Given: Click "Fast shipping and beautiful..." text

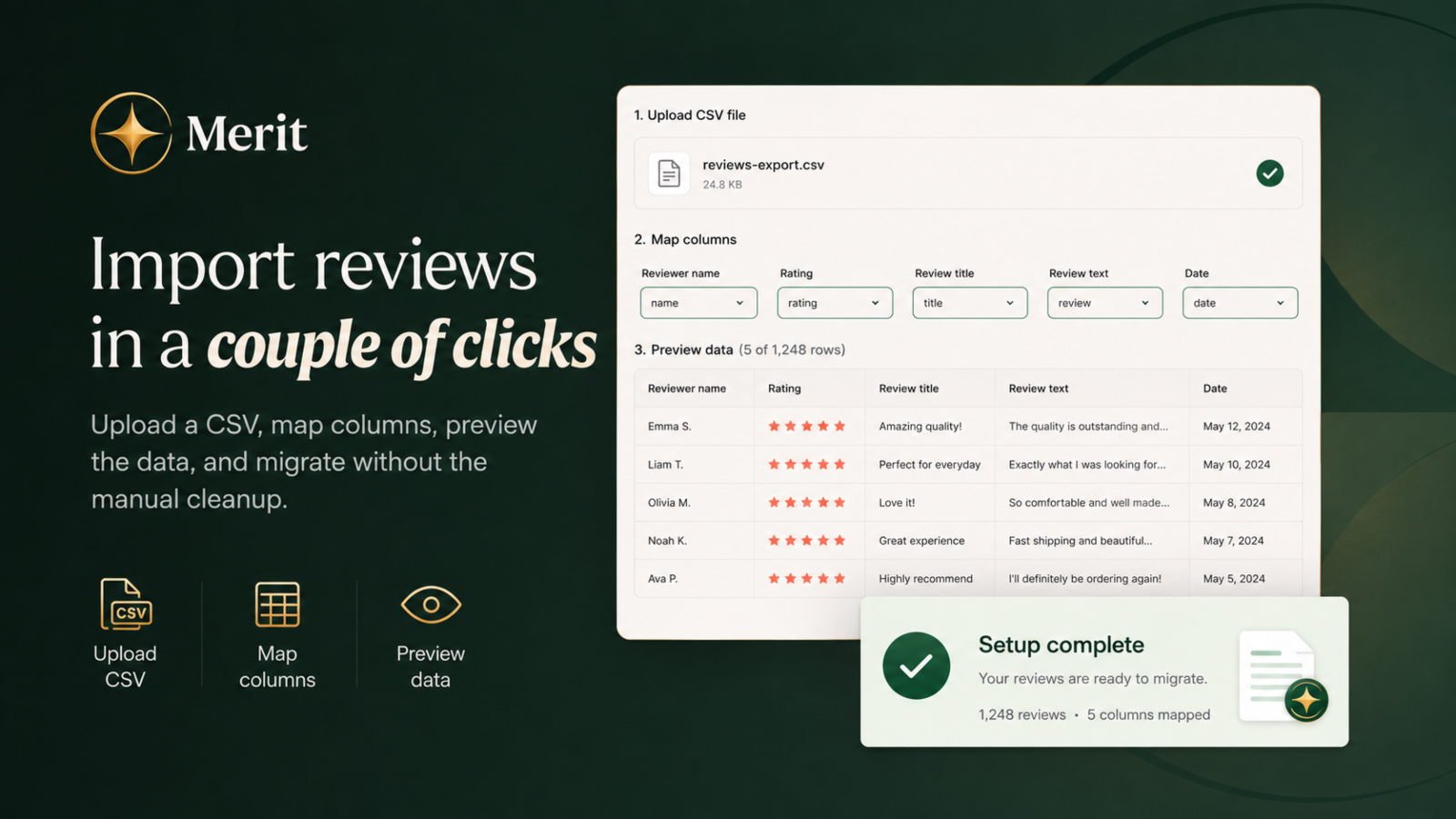Looking at the screenshot, I should click(x=1080, y=541).
